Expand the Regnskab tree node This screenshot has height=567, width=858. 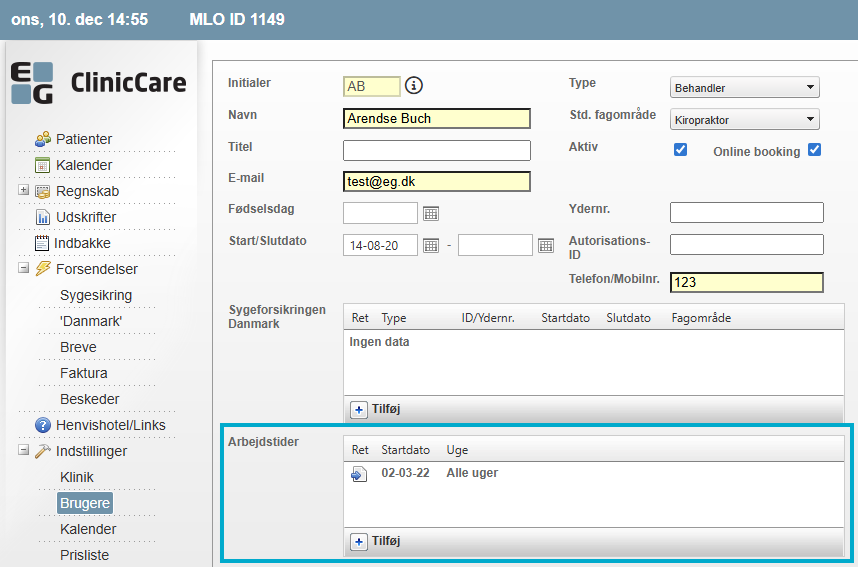pyautogui.click(x=23, y=190)
